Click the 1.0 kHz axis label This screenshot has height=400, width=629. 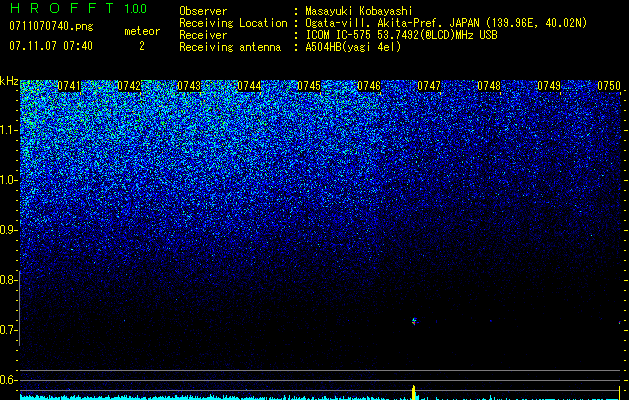[x=9, y=180]
